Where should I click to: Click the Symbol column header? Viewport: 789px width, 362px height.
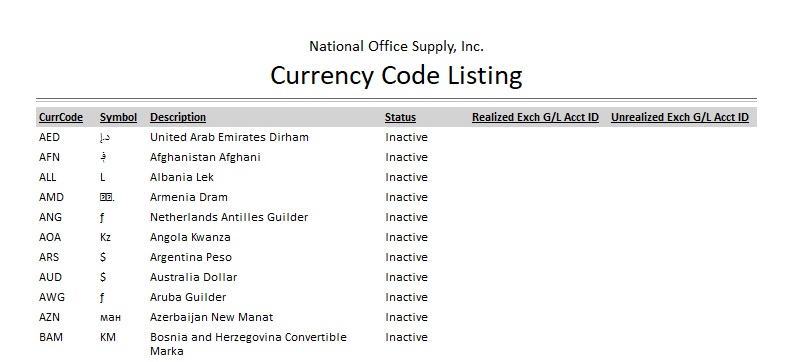[x=118, y=117]
